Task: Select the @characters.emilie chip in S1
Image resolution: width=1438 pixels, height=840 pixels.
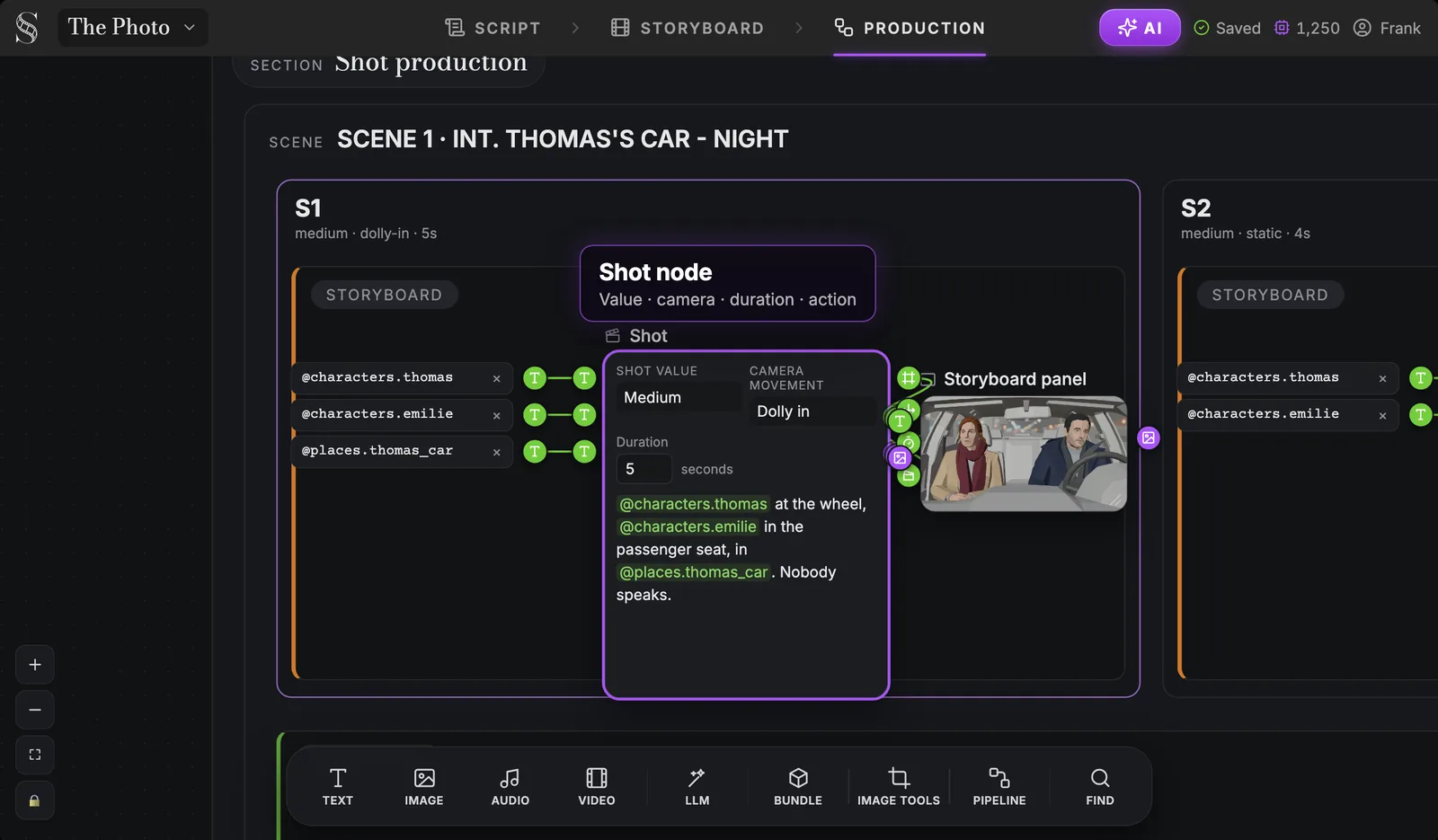Action: click(x=402, y=415)
